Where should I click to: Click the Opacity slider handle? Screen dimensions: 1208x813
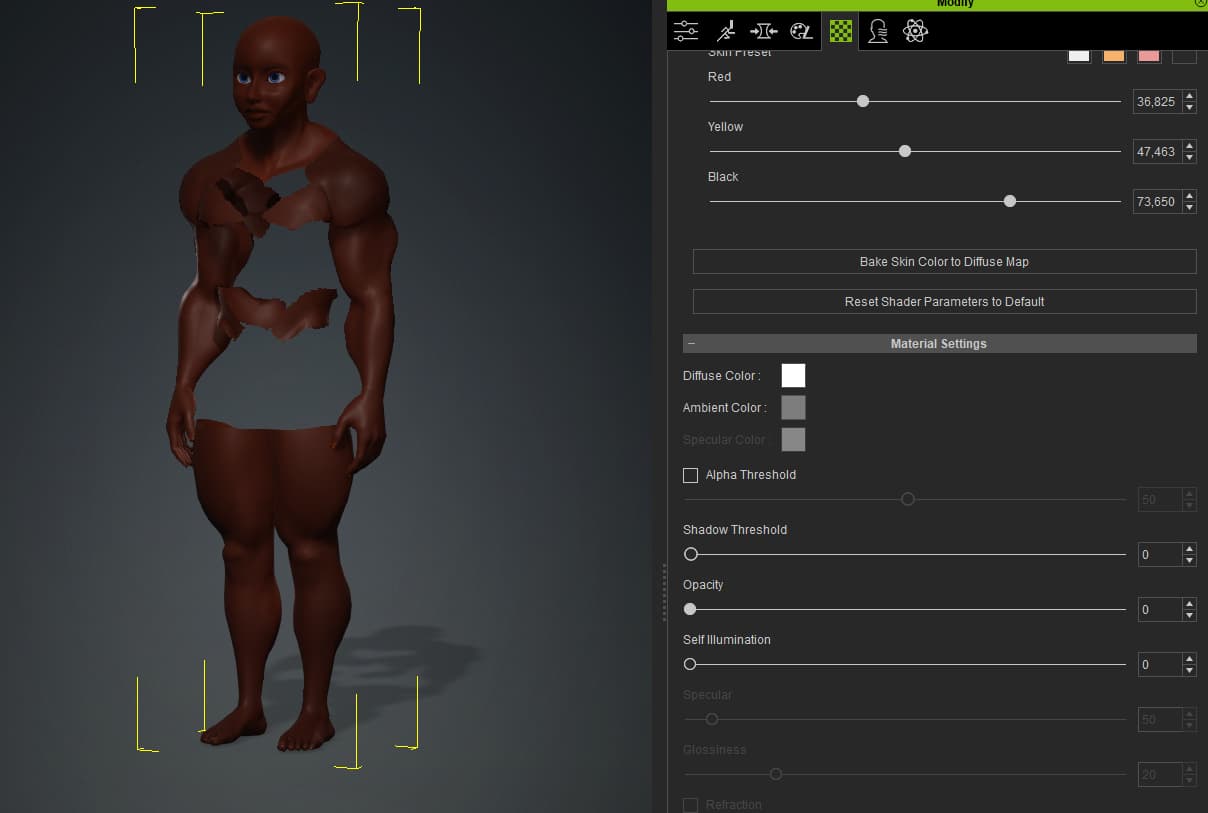pyautogui.click(x=690, y=609)
